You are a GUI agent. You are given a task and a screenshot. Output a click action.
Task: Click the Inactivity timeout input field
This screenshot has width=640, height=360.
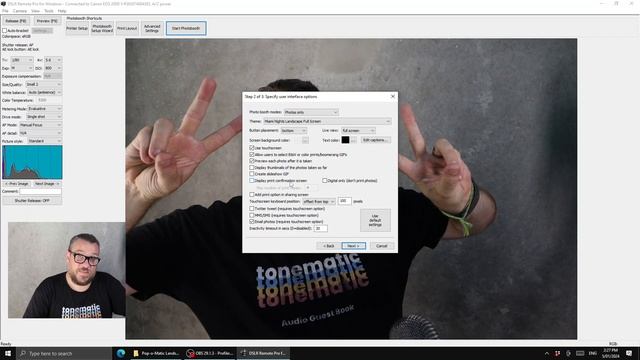tap(320, 228)
